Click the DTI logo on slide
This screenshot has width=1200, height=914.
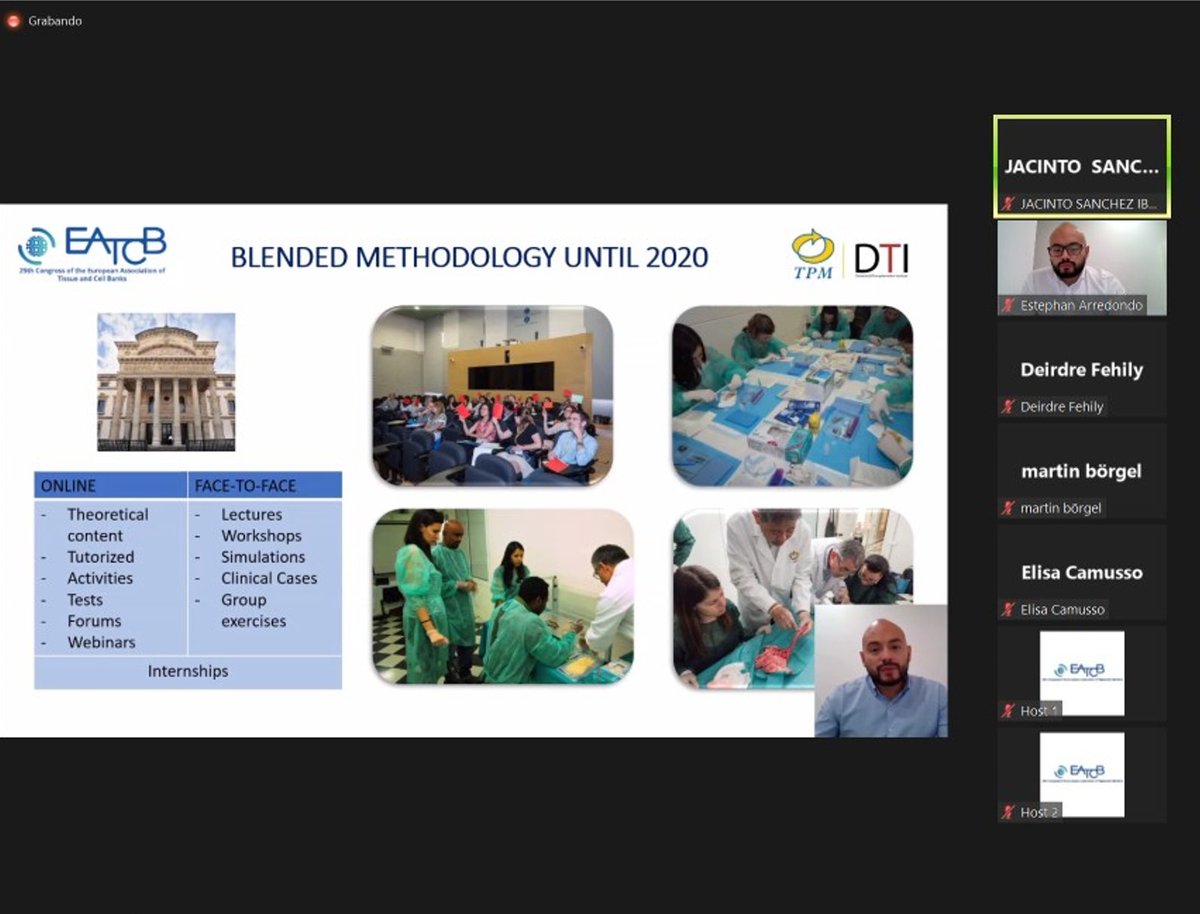point(882,260)
